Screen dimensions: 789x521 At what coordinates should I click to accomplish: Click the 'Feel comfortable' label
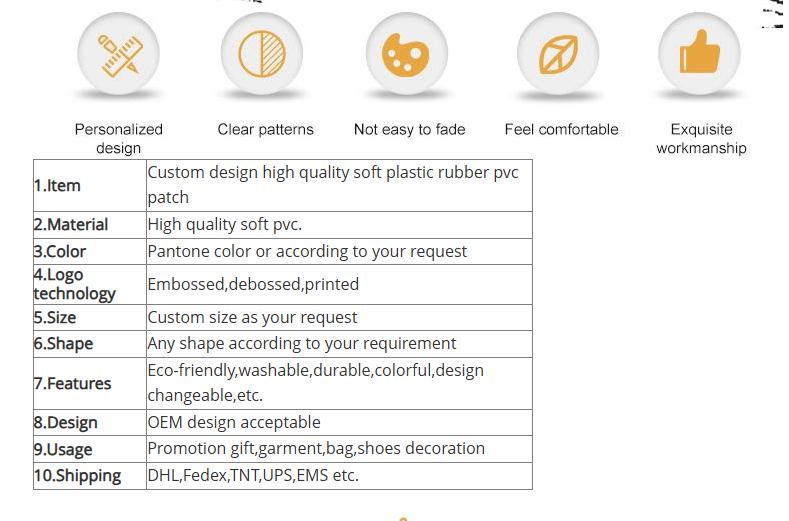coord(562,129)
